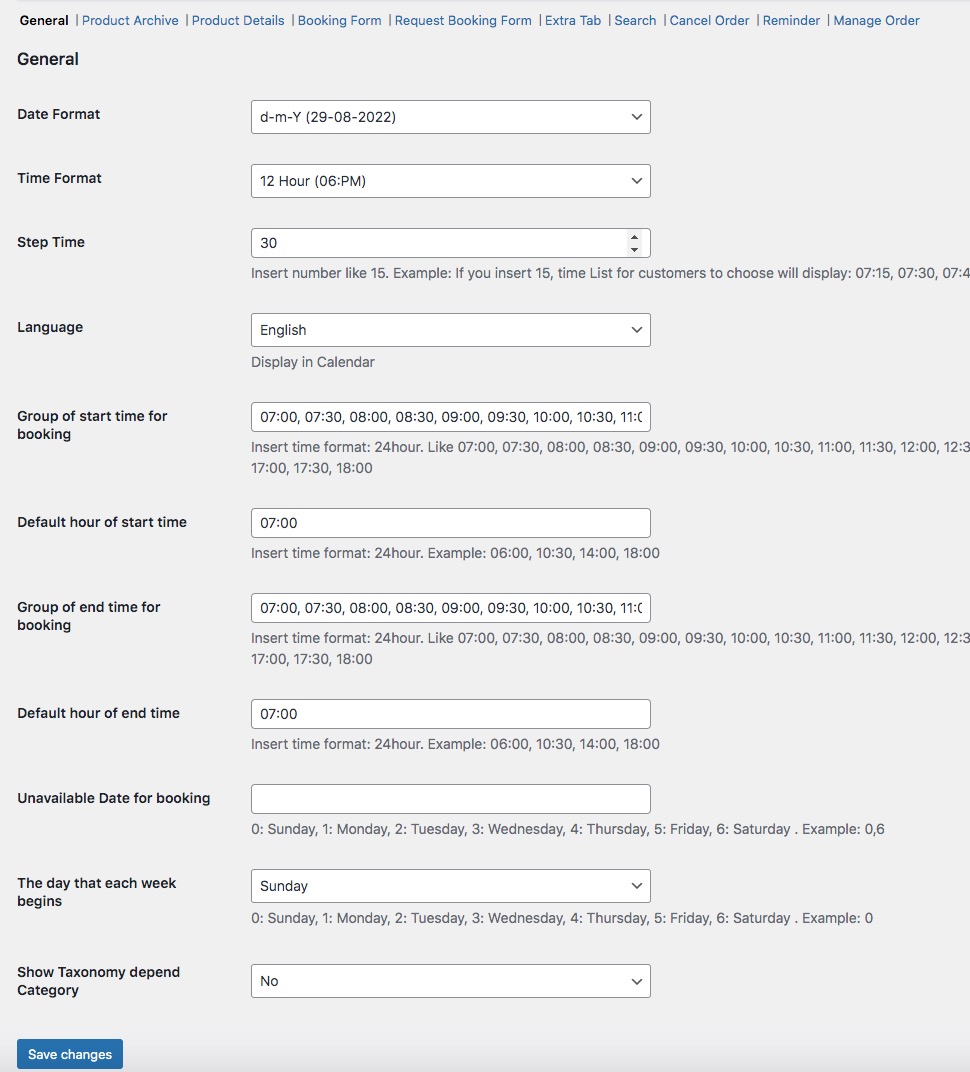Open the Reminder tab
The image size is (970, 1072).
click(791, 20)
